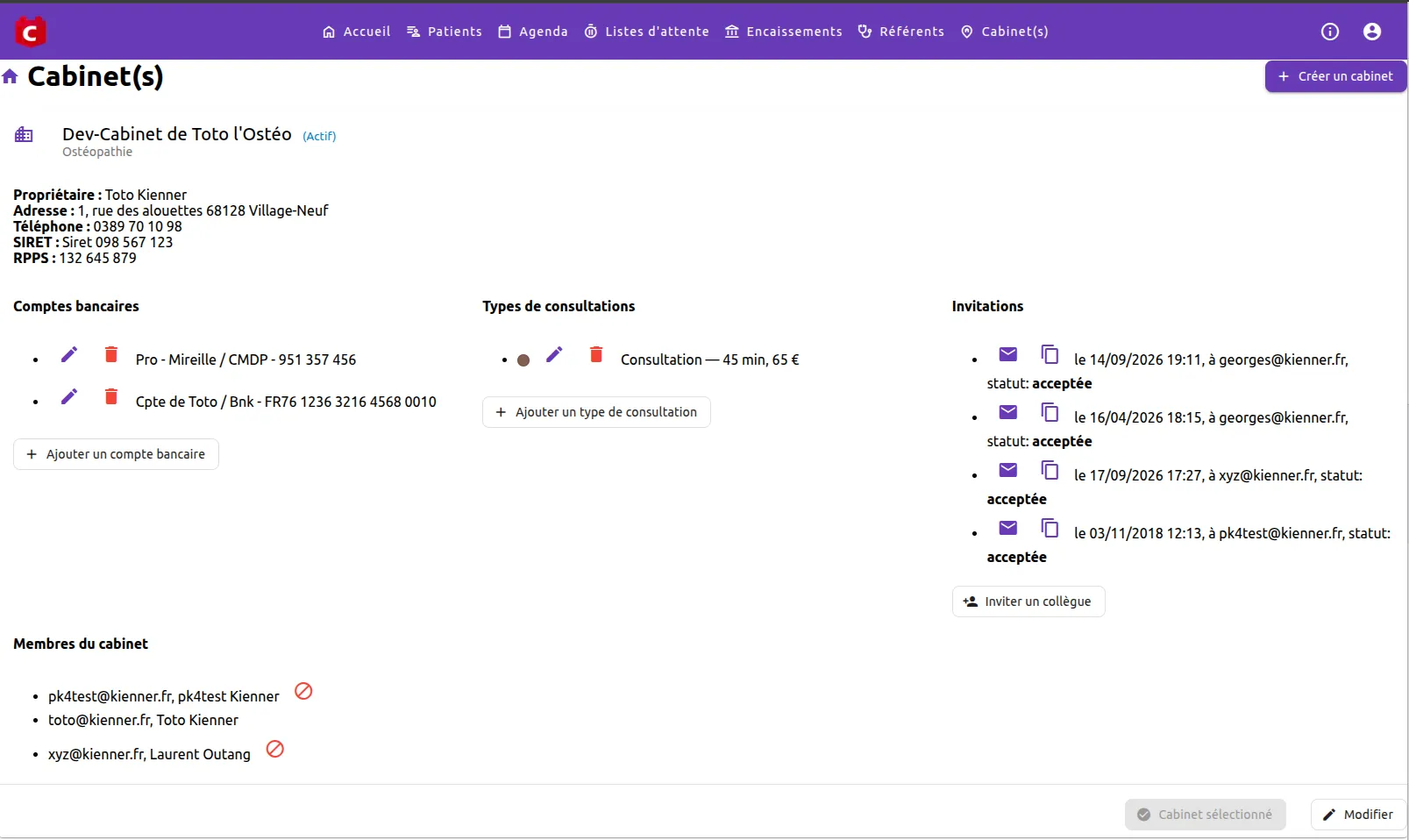
Task: Click the Dev-Cabinet de Toto l'Ostéo title
Action: [x=177, y=134]
